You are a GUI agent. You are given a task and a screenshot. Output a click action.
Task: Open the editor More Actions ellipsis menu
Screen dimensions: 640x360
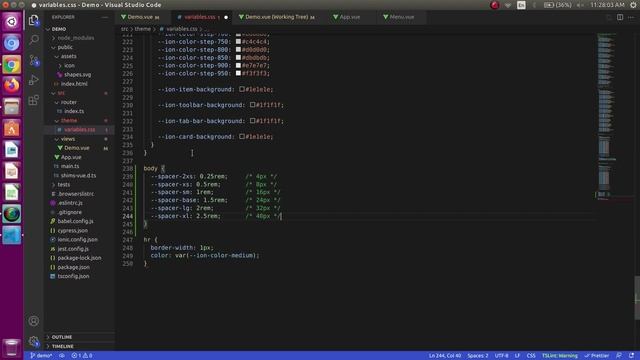click(x=631, y=17)
